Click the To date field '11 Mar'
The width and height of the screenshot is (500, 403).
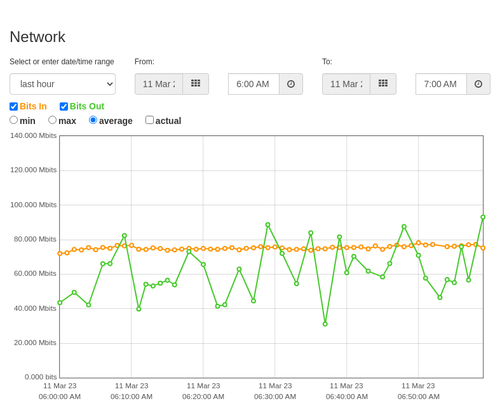[346, 84]
